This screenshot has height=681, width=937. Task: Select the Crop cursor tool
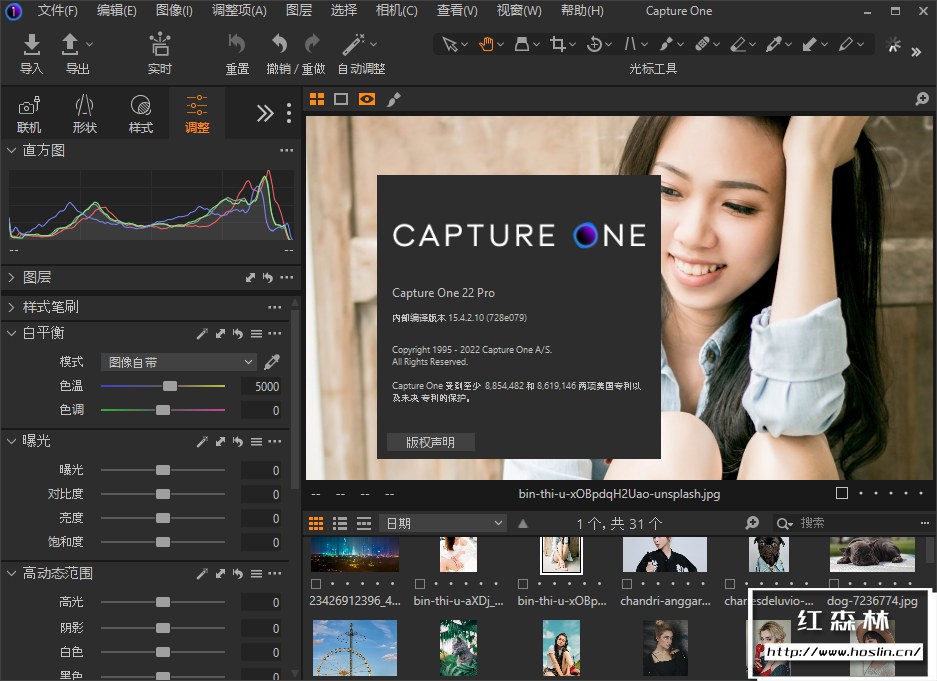coord(558,44)
